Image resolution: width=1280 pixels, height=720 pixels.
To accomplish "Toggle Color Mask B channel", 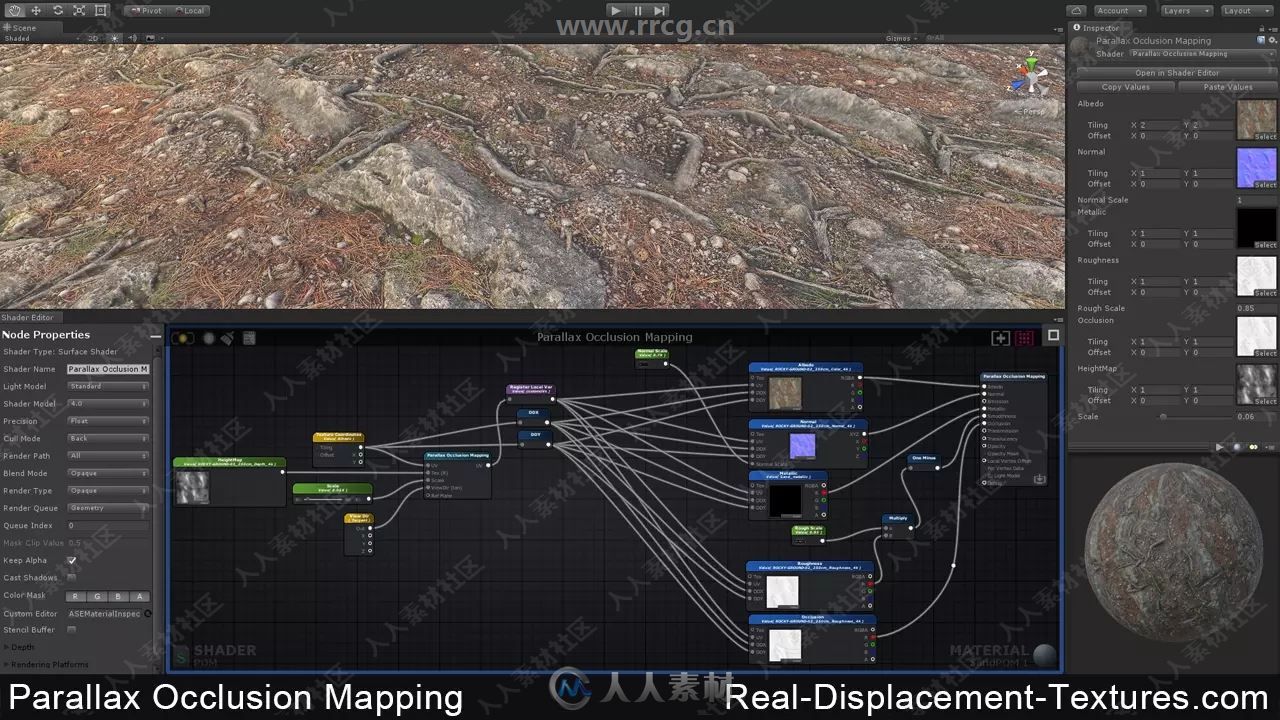I will (x=118, y=596).
